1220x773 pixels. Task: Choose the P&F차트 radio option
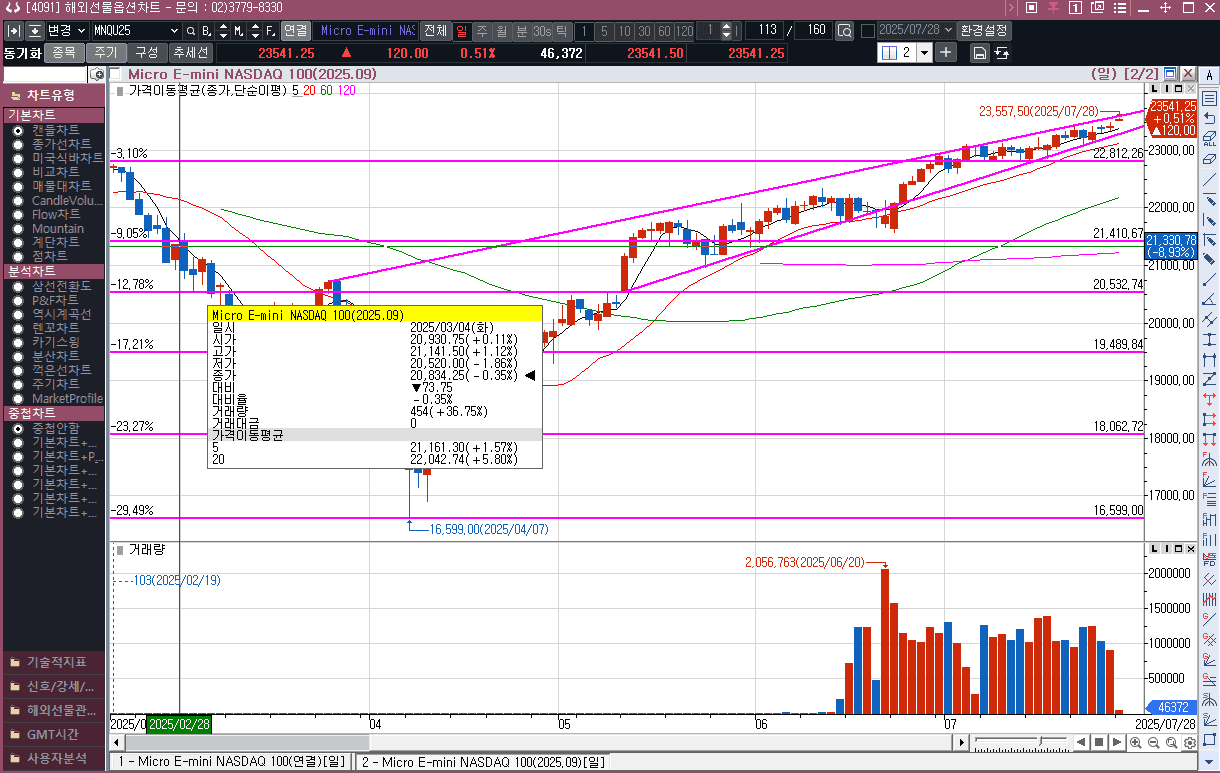18,300
